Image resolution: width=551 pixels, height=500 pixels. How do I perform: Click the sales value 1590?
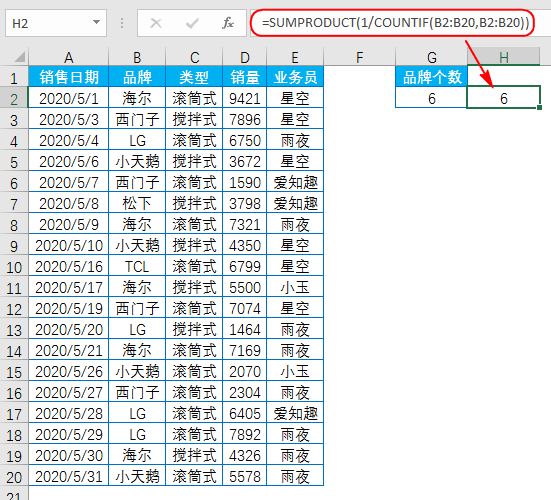click(245, 182)
